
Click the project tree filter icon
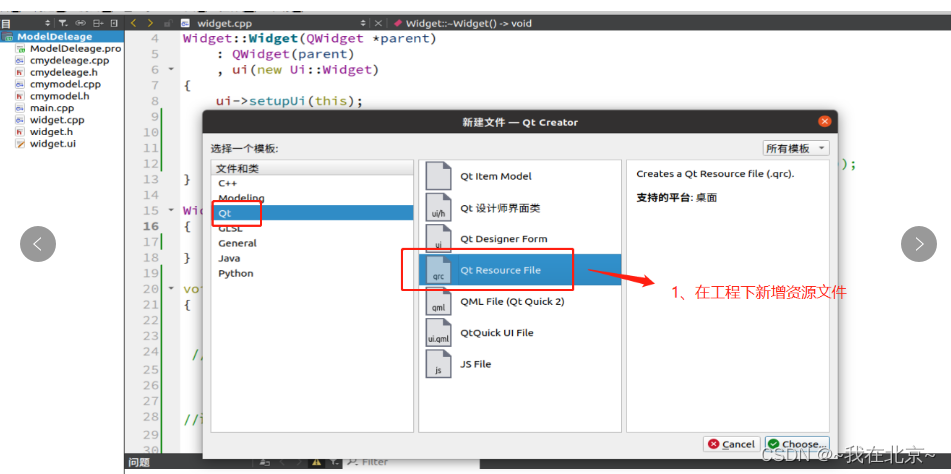[x=63, y=23]
